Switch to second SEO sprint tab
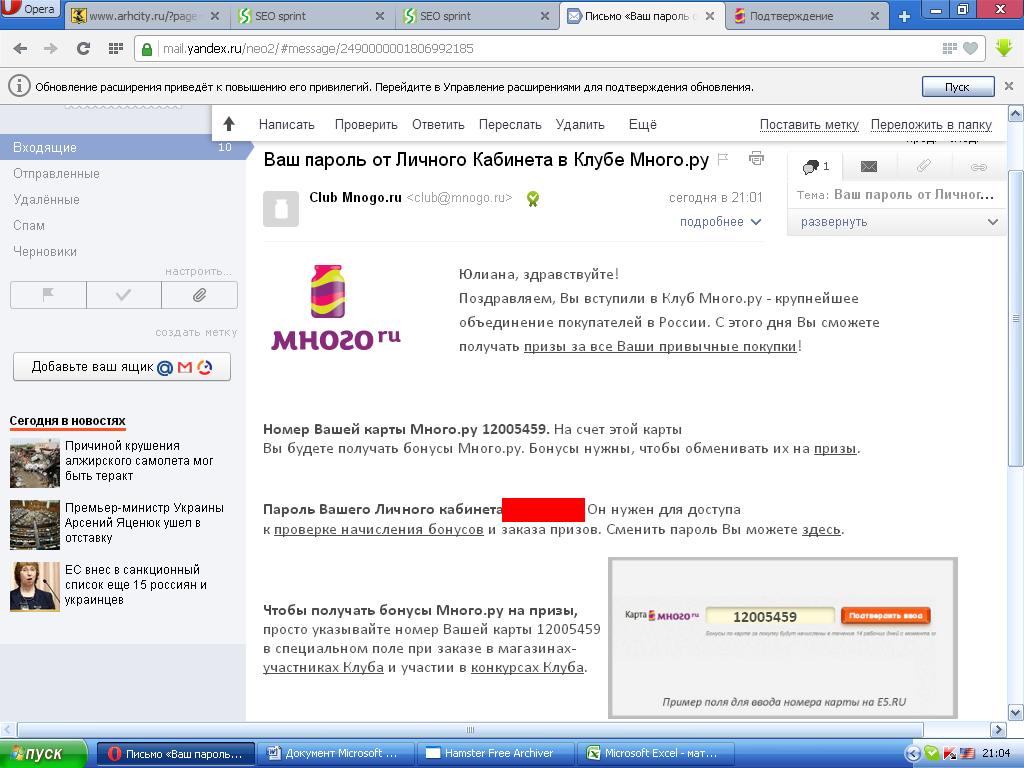Screen dimensions: 1024x768 point(478,16)
